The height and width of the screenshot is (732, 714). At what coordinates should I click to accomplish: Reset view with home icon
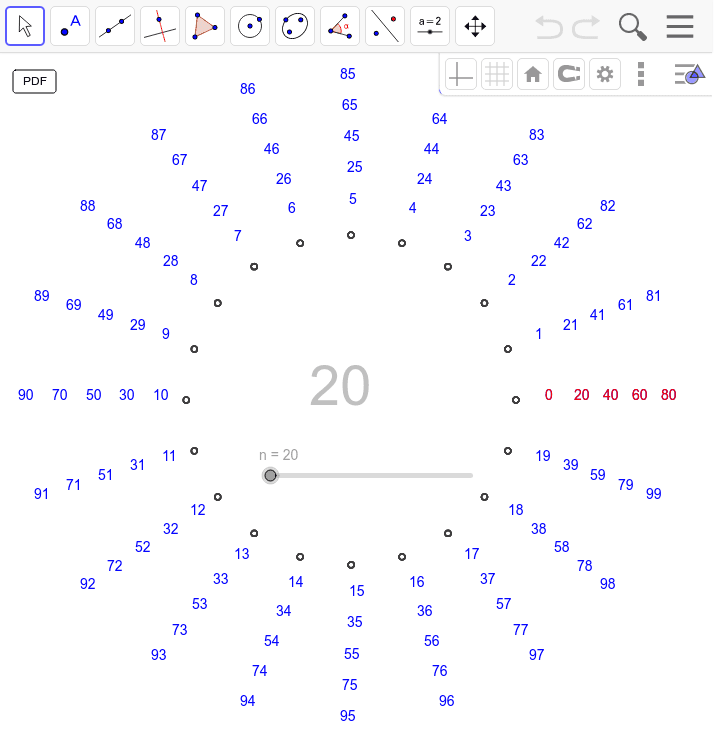(x=533, y=74)
